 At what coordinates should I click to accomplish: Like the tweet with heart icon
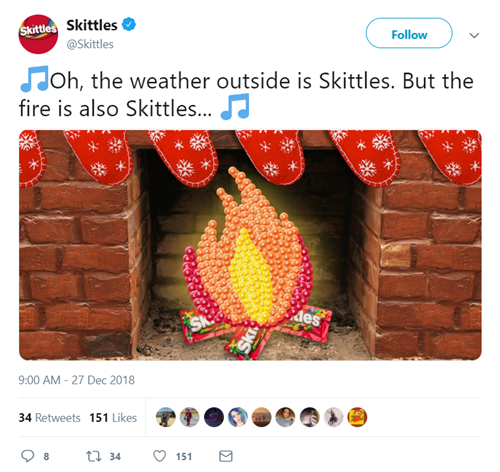pos(159,456)
